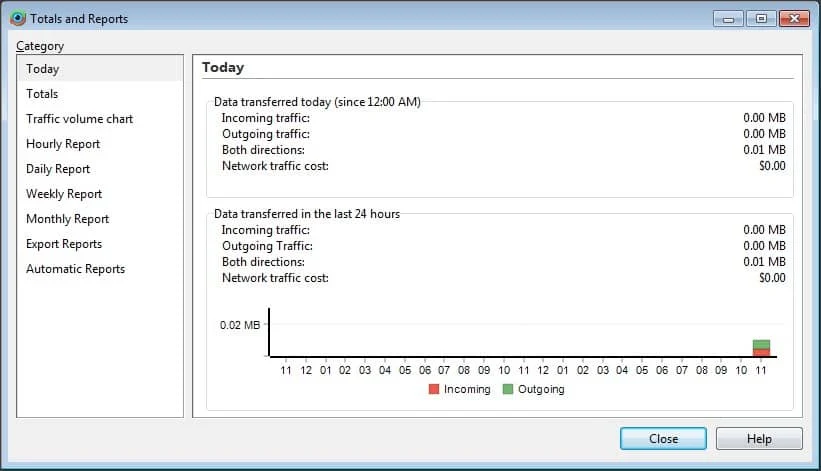Click the red incoming bar in chart

tap(761, 352)
